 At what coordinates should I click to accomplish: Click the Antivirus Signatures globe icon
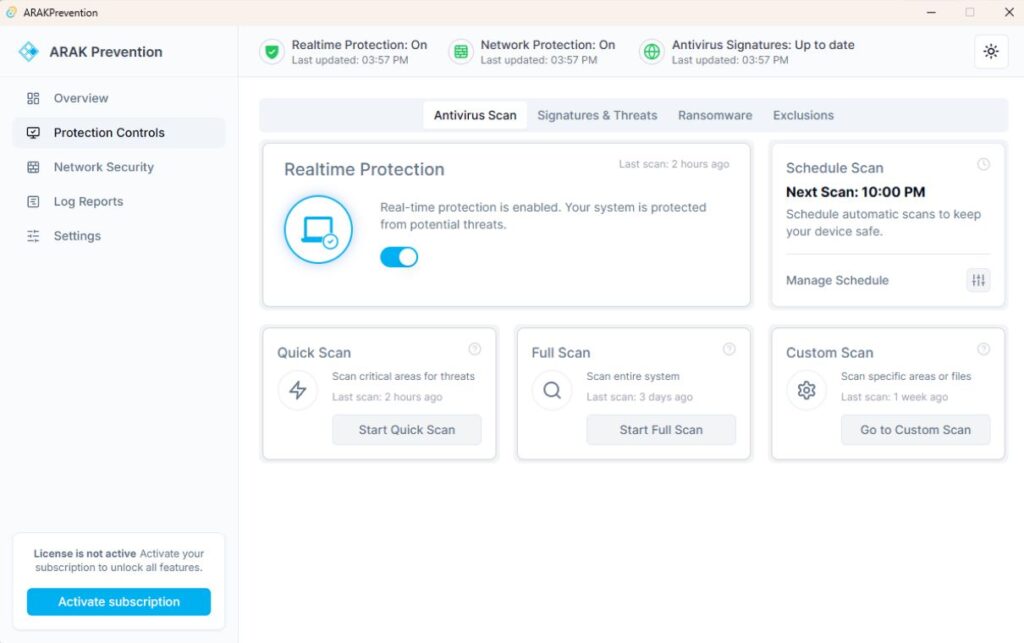click(x=651, y=52)
